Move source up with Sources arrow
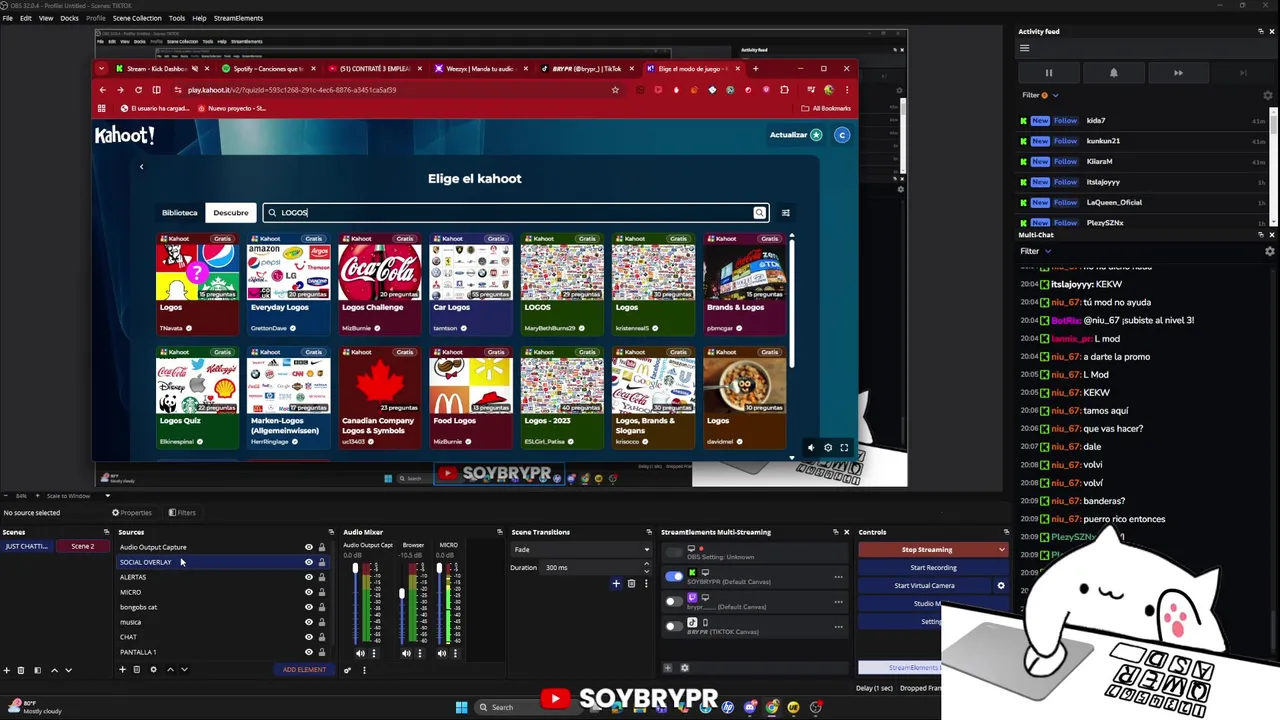 coord(170,670)
